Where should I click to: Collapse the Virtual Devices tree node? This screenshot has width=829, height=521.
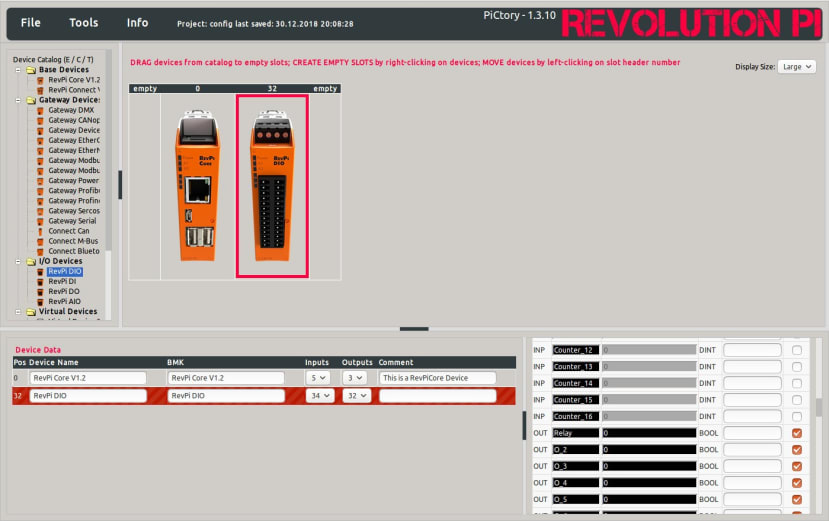[x=18, y=312]
